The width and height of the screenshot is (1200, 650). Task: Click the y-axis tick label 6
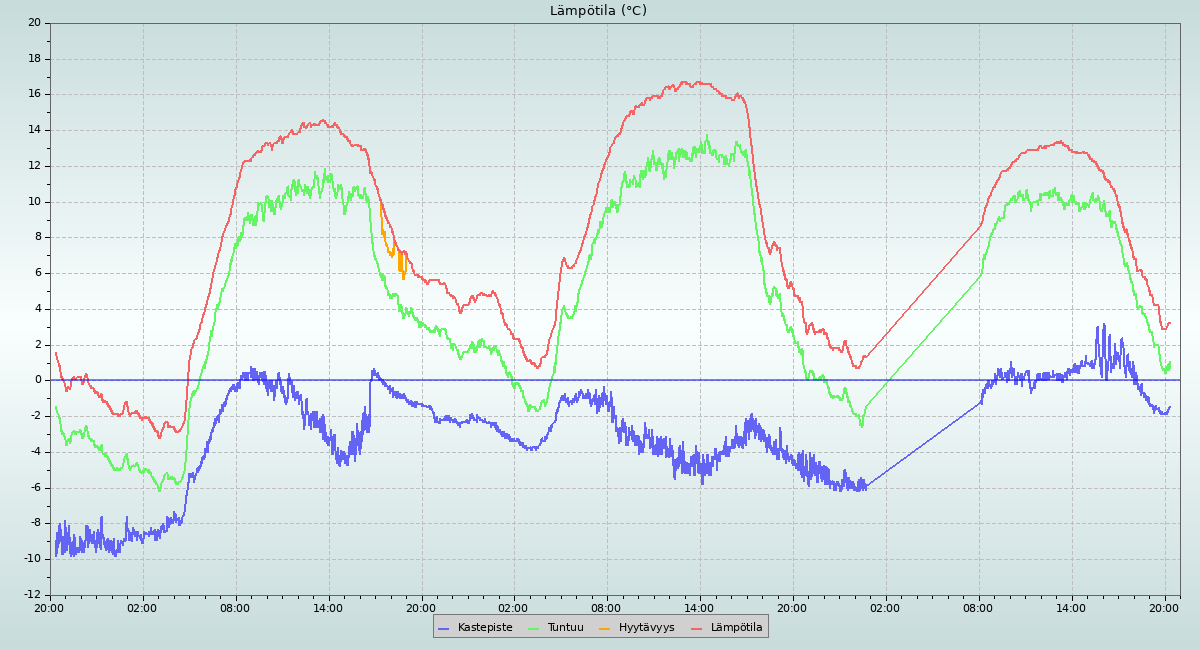[x=37, y=272]
